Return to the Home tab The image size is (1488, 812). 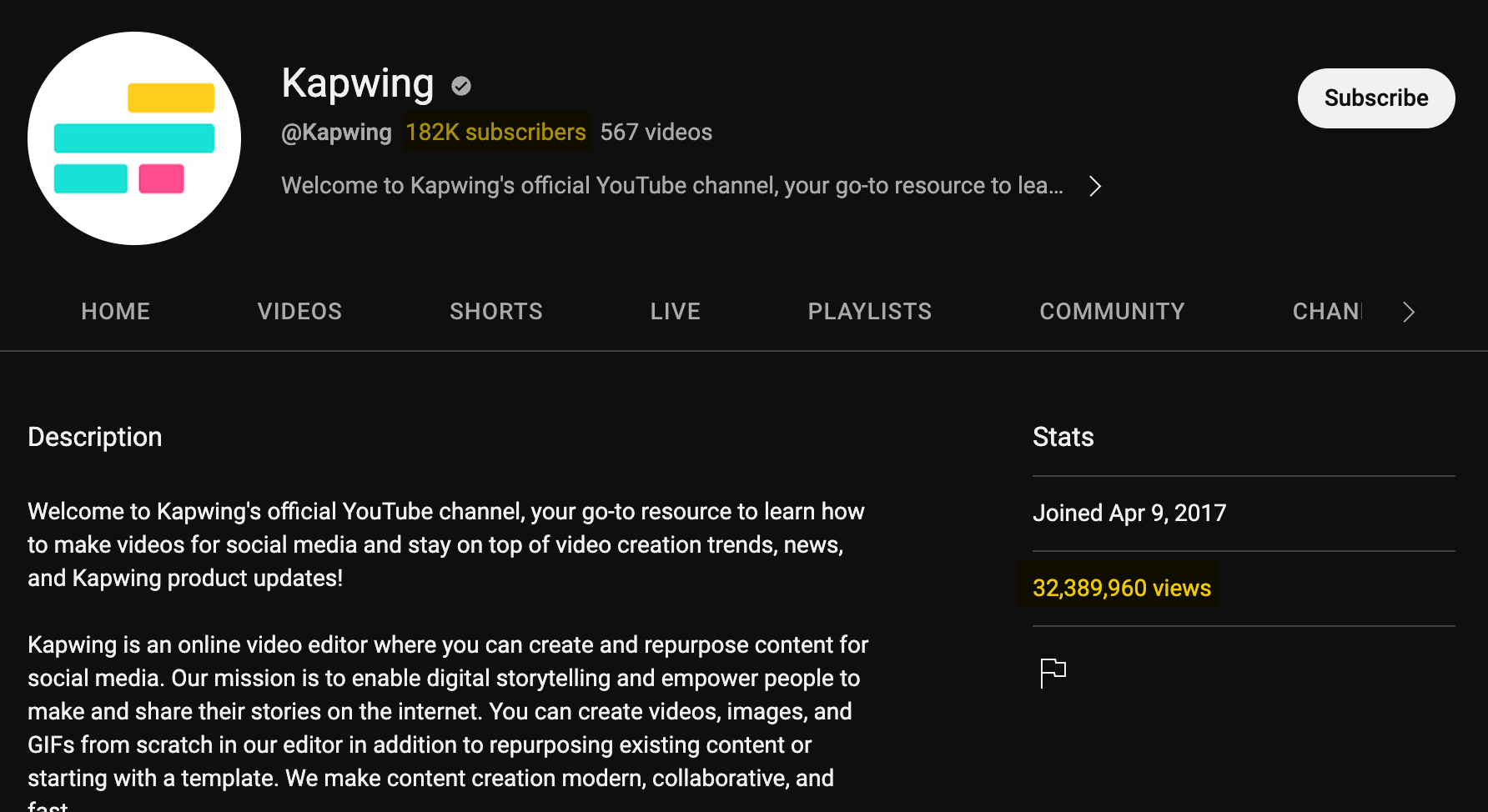tap(115, 311)
